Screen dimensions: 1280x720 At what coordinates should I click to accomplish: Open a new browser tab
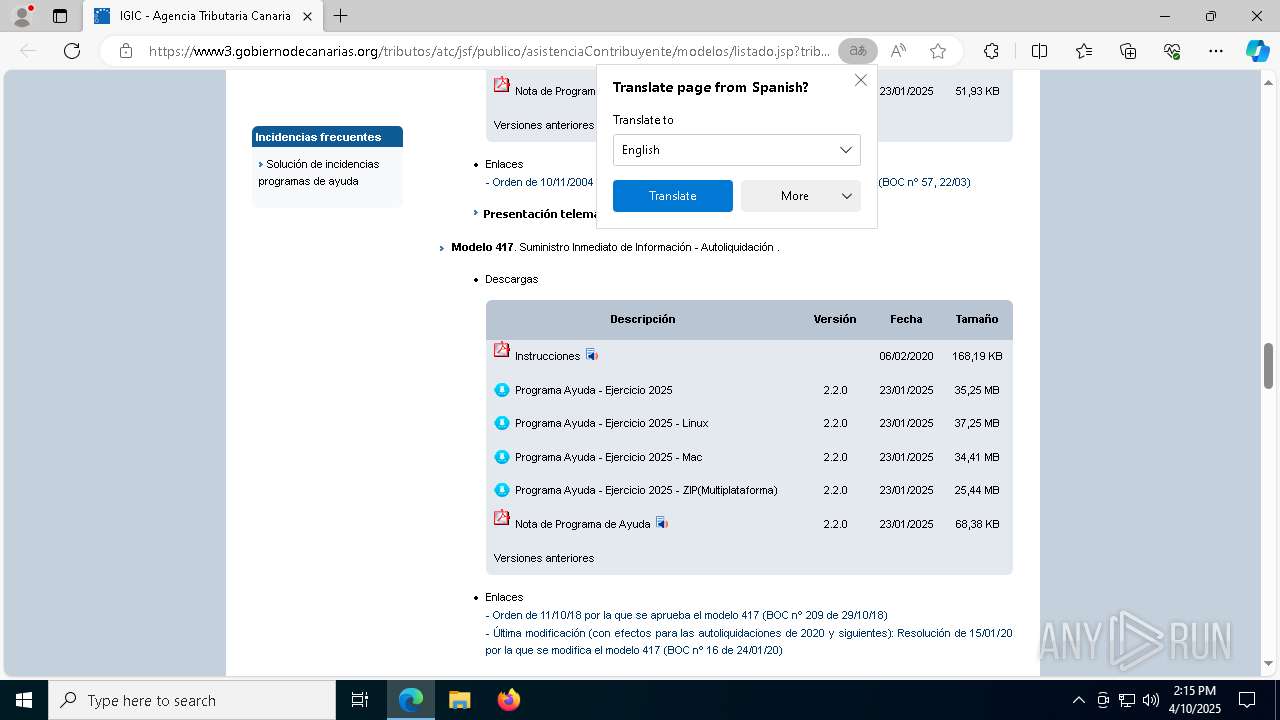click(341, 16)
